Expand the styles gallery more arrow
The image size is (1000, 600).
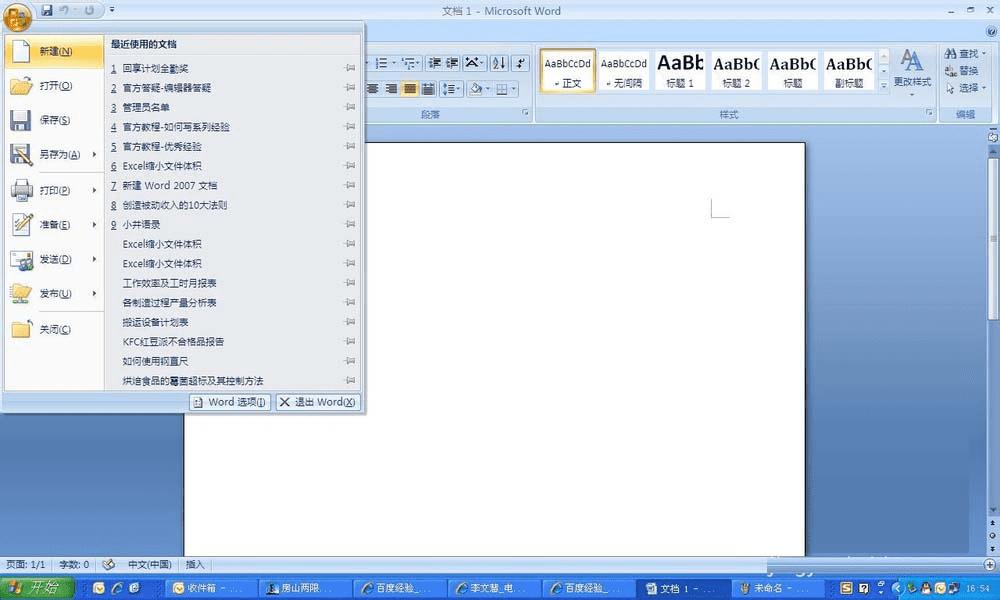click(x=884, y=84)
